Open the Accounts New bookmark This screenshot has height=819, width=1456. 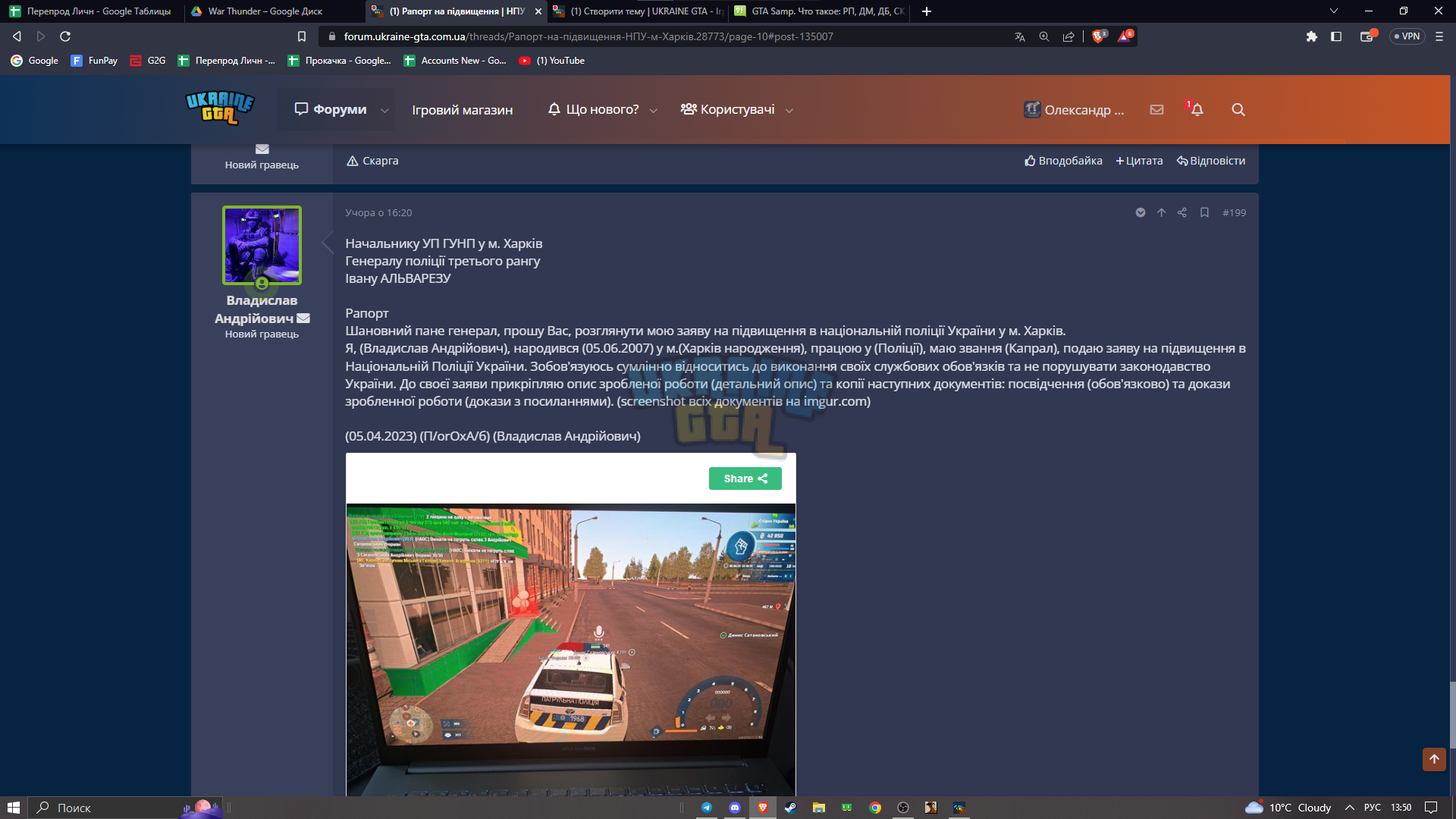pyautogui.click(x=455, y=61)
